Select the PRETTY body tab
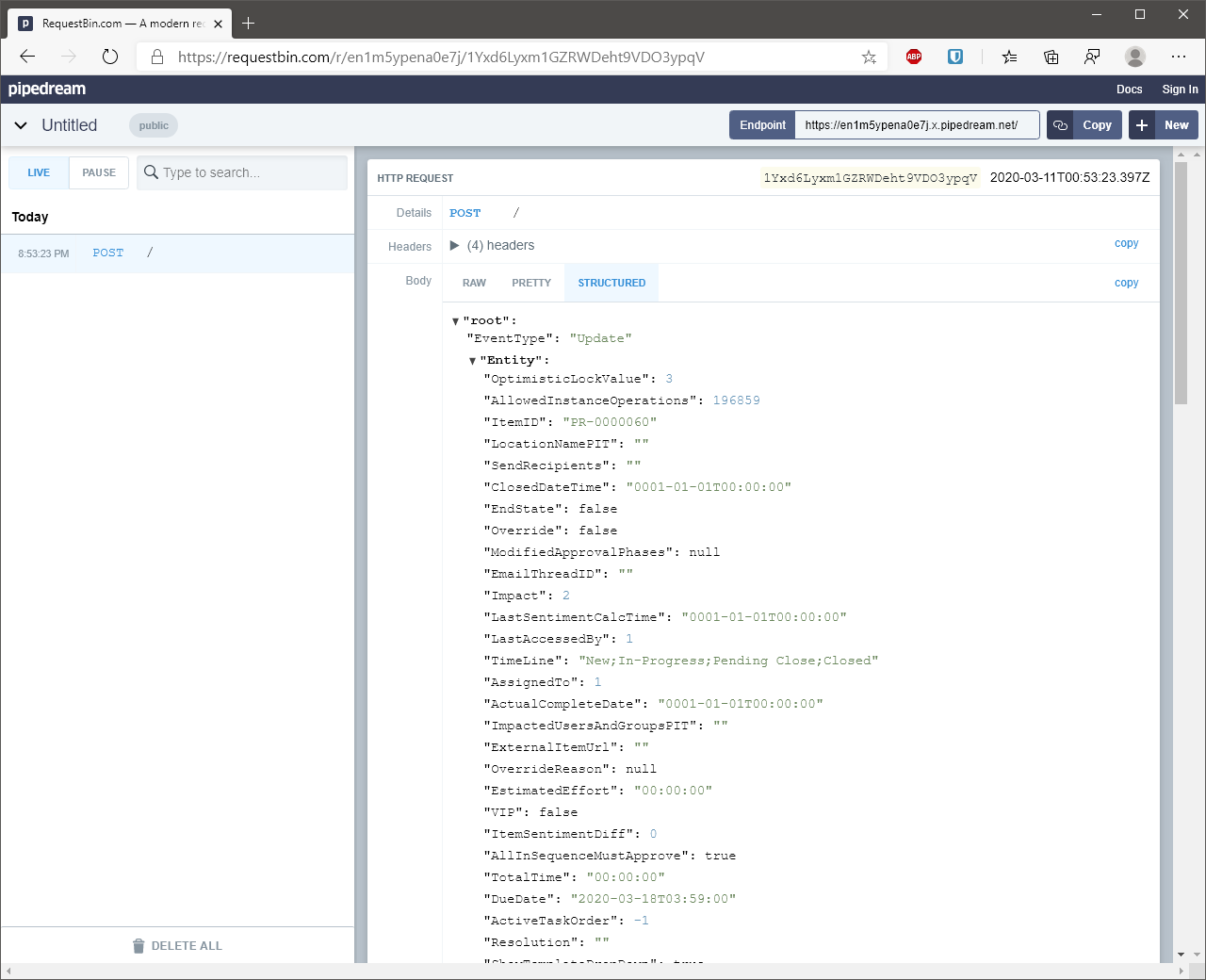The width and height of the screenshot is (1206, 980). pyautogui.click(x=531, y=283)
